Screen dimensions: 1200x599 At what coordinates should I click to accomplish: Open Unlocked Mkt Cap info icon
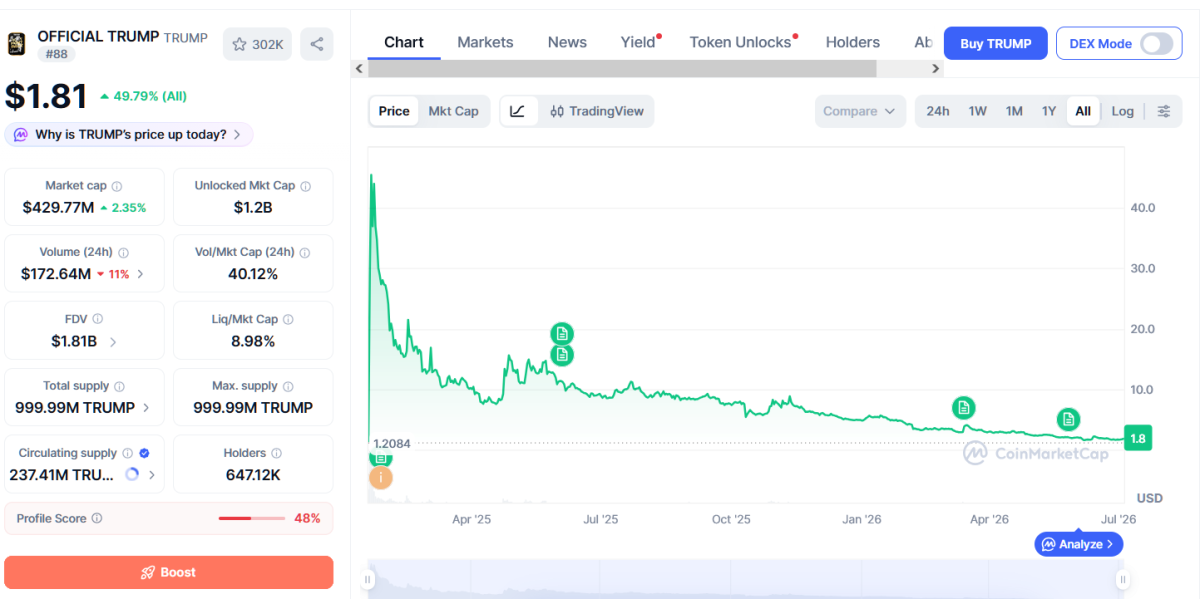tap(306, 186)
